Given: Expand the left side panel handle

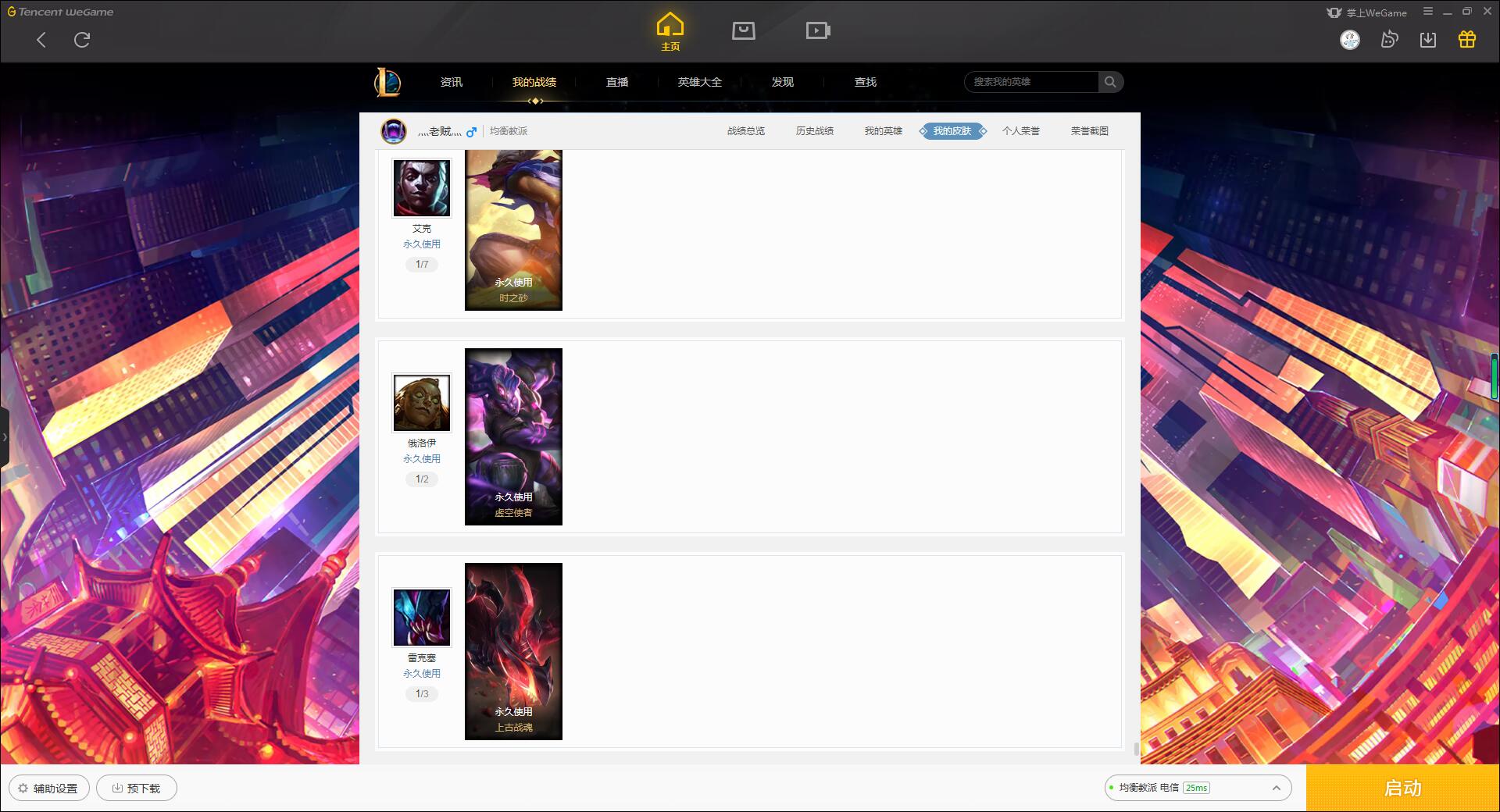Looking at the screenshot, I should (5, 437).
